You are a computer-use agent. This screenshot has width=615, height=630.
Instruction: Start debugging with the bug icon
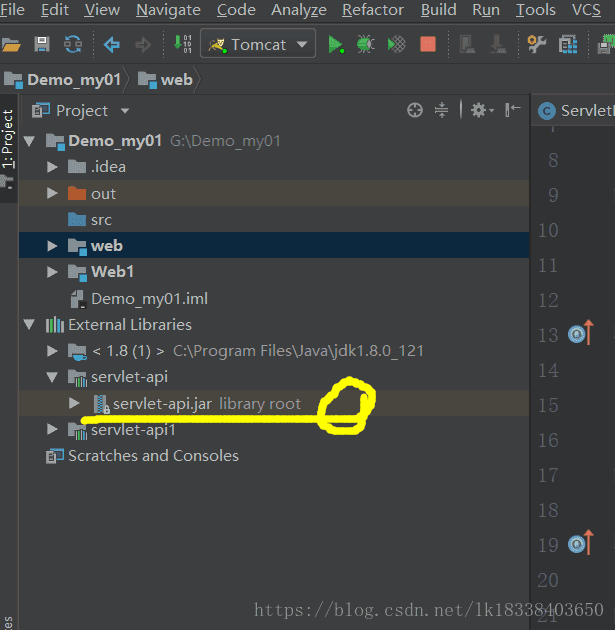(366, 44)
